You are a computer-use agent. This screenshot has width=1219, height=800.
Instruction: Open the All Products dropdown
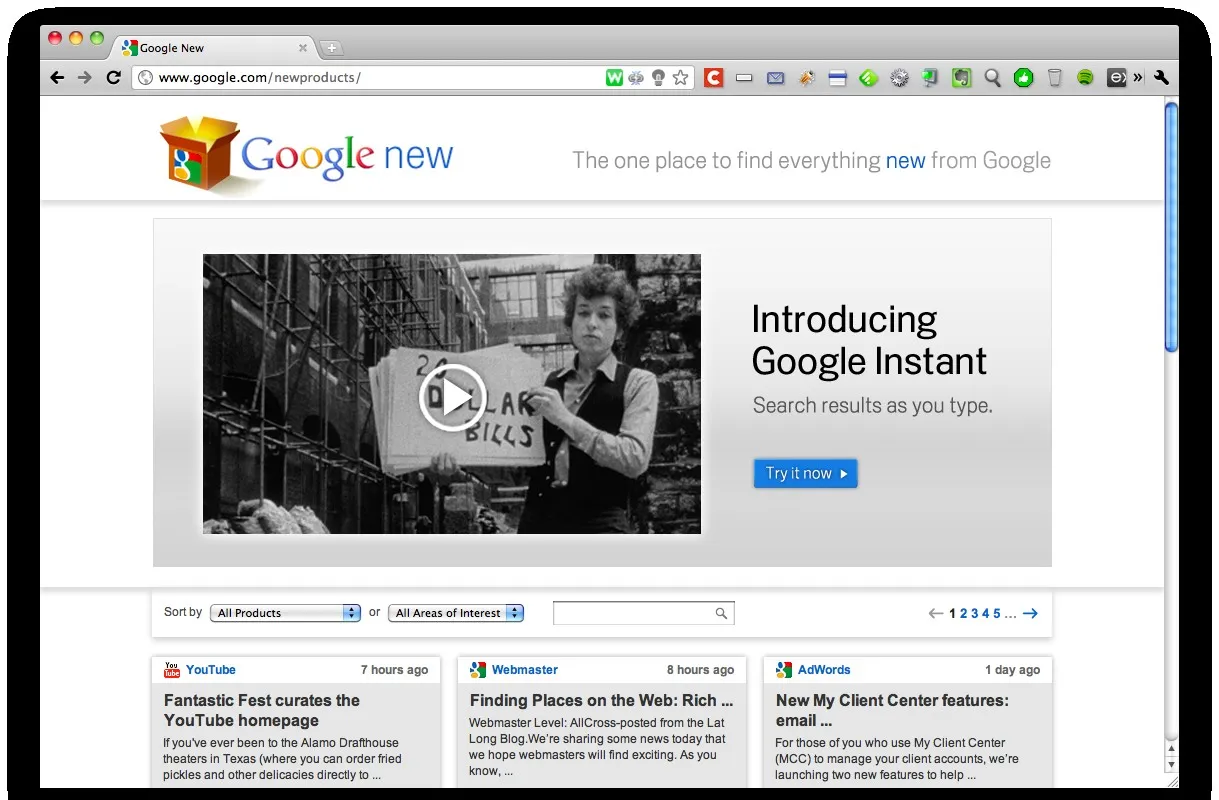tap(285, 613)
